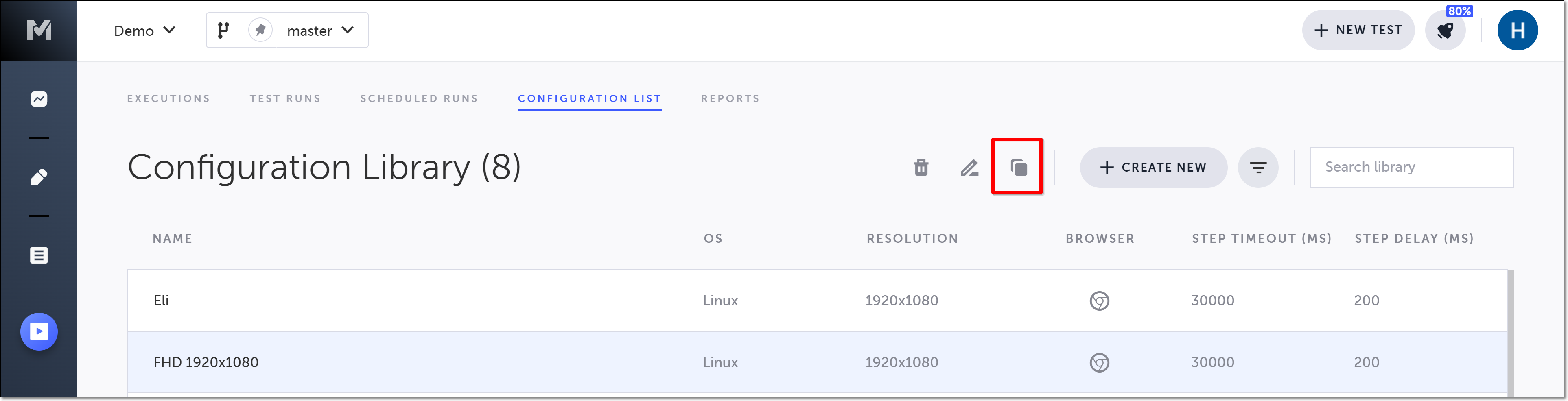
Task: Delete configuration with the trash icon
Action: 921,167
